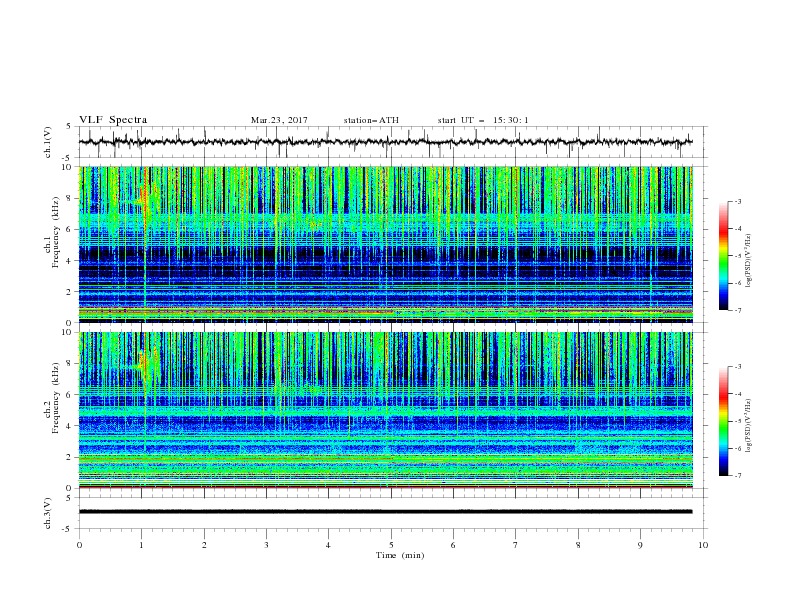
Task: Click the ch.2 spectrogram panel
Action: [385, 410]
